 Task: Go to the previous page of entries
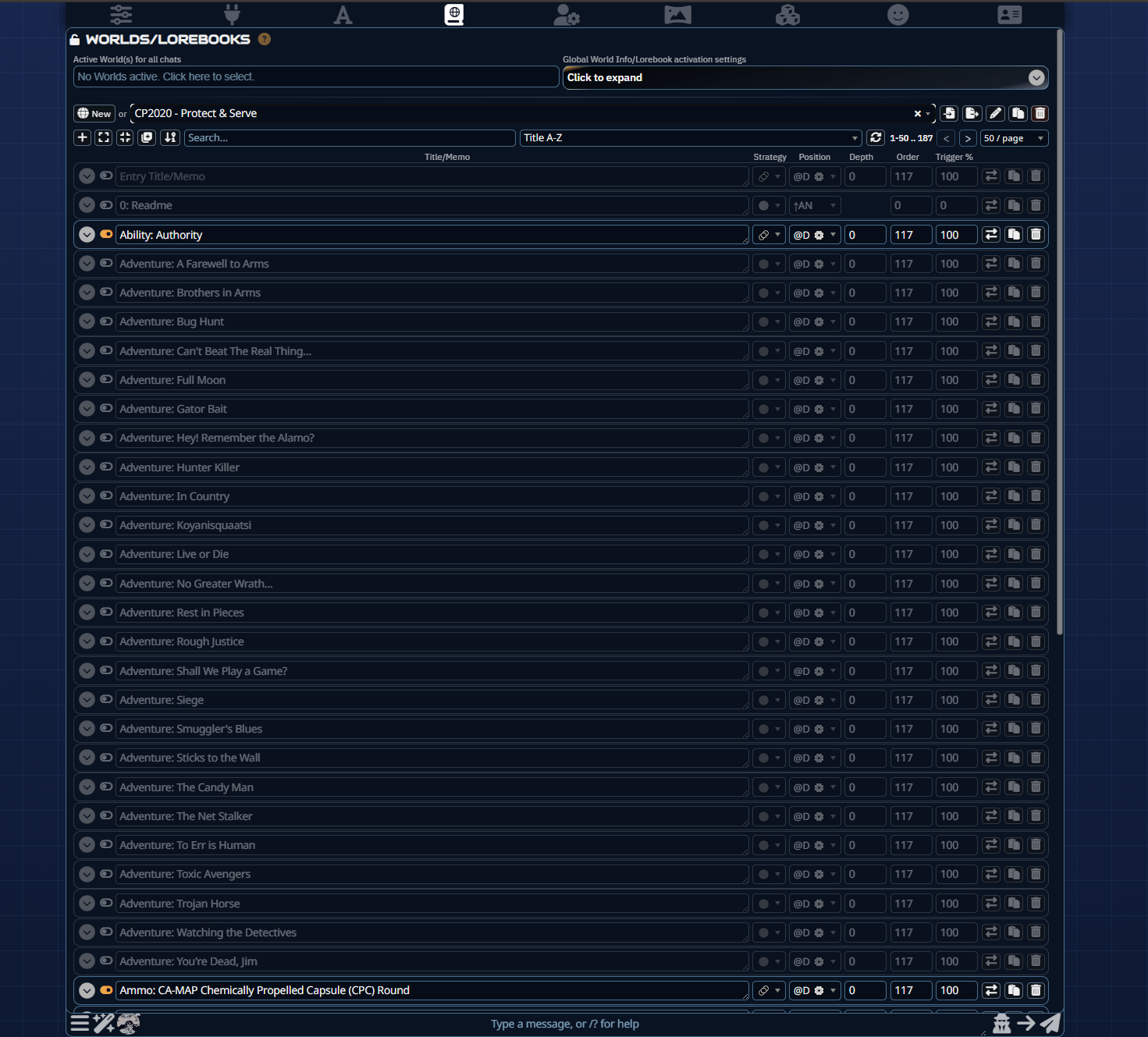click(x=946, y=138)
